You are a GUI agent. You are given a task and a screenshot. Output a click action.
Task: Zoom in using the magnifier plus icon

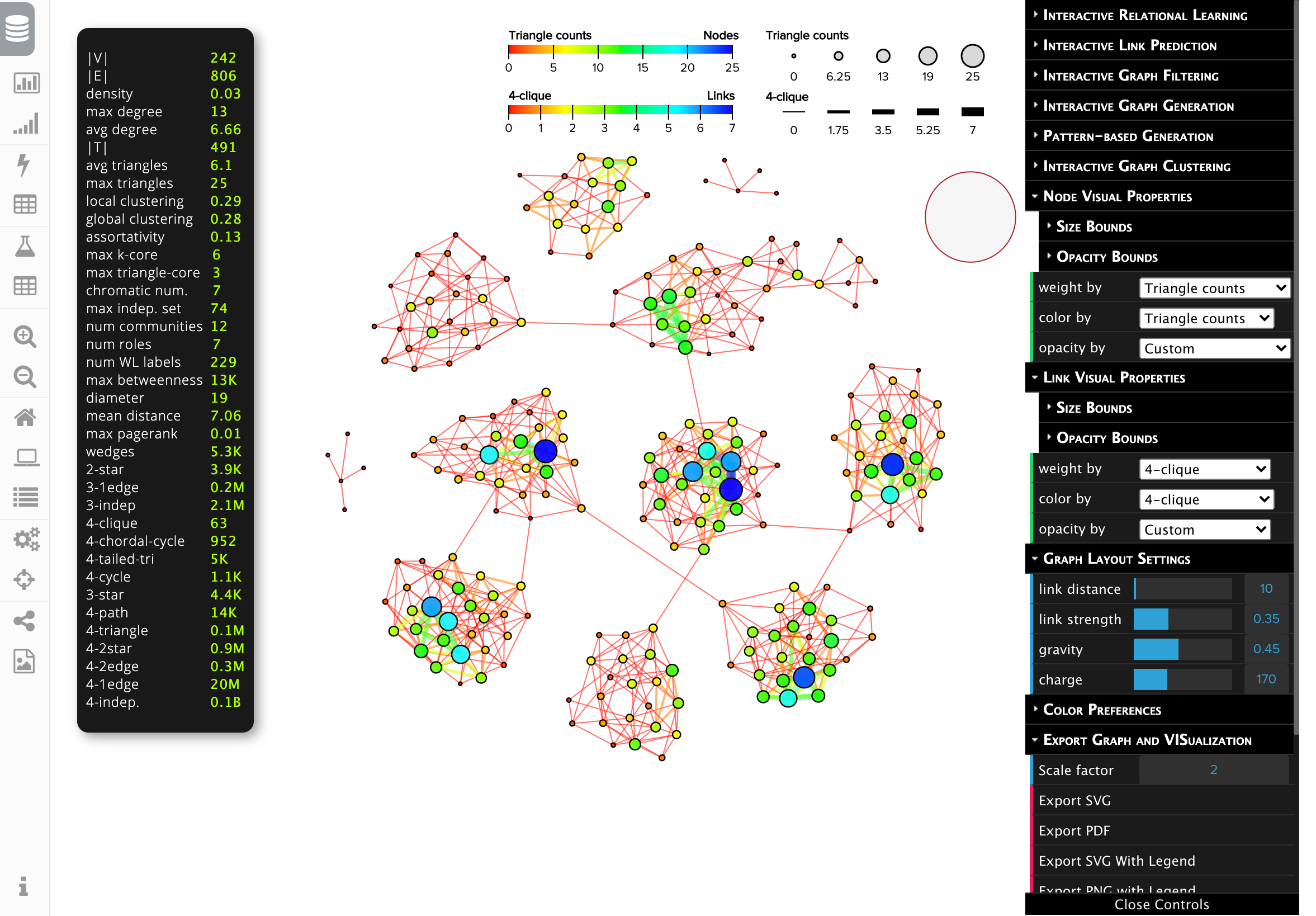click(25, 337)
